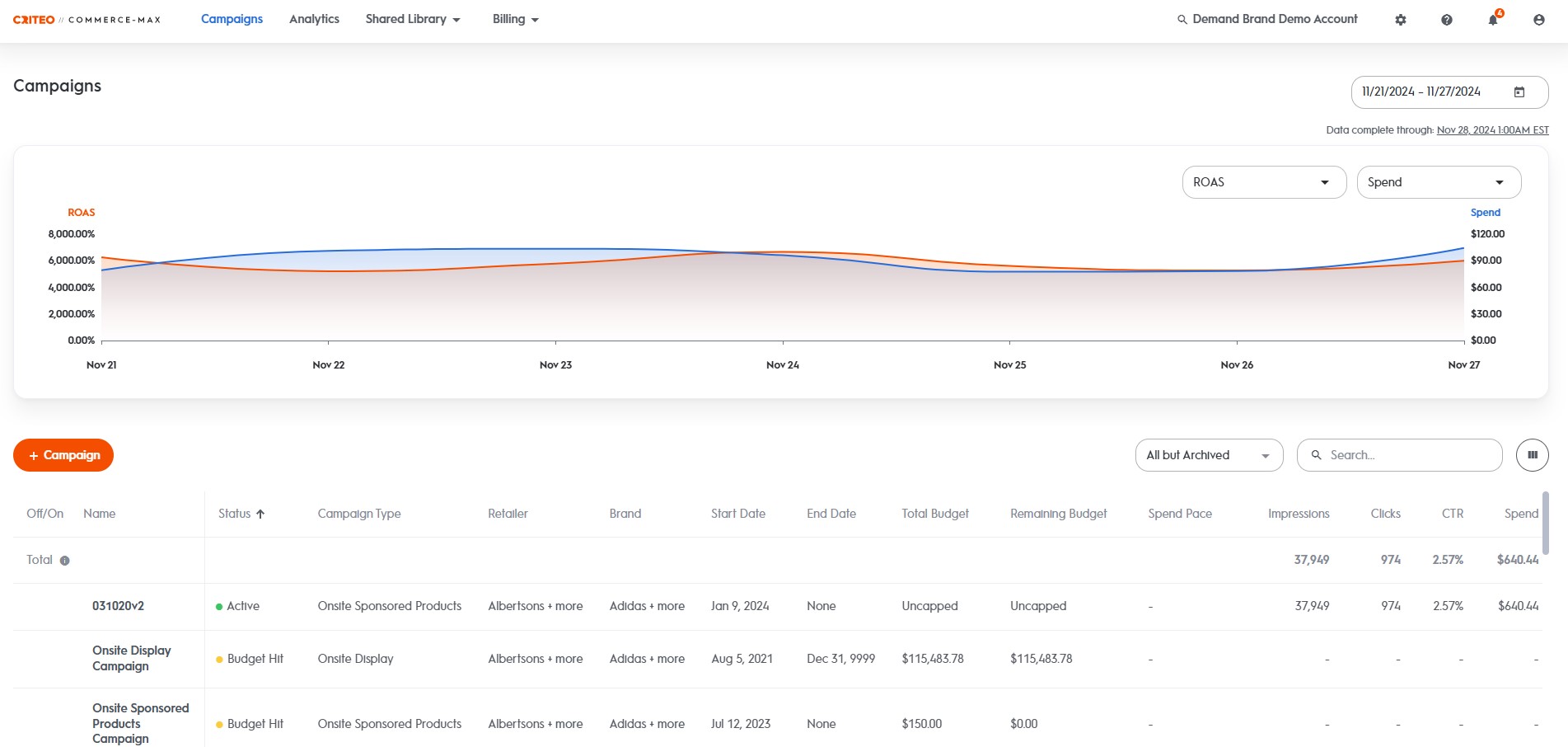Open the notifications bell
Screen dimensions: 1568x747
pyautogui.click(x=1492, y=20)
